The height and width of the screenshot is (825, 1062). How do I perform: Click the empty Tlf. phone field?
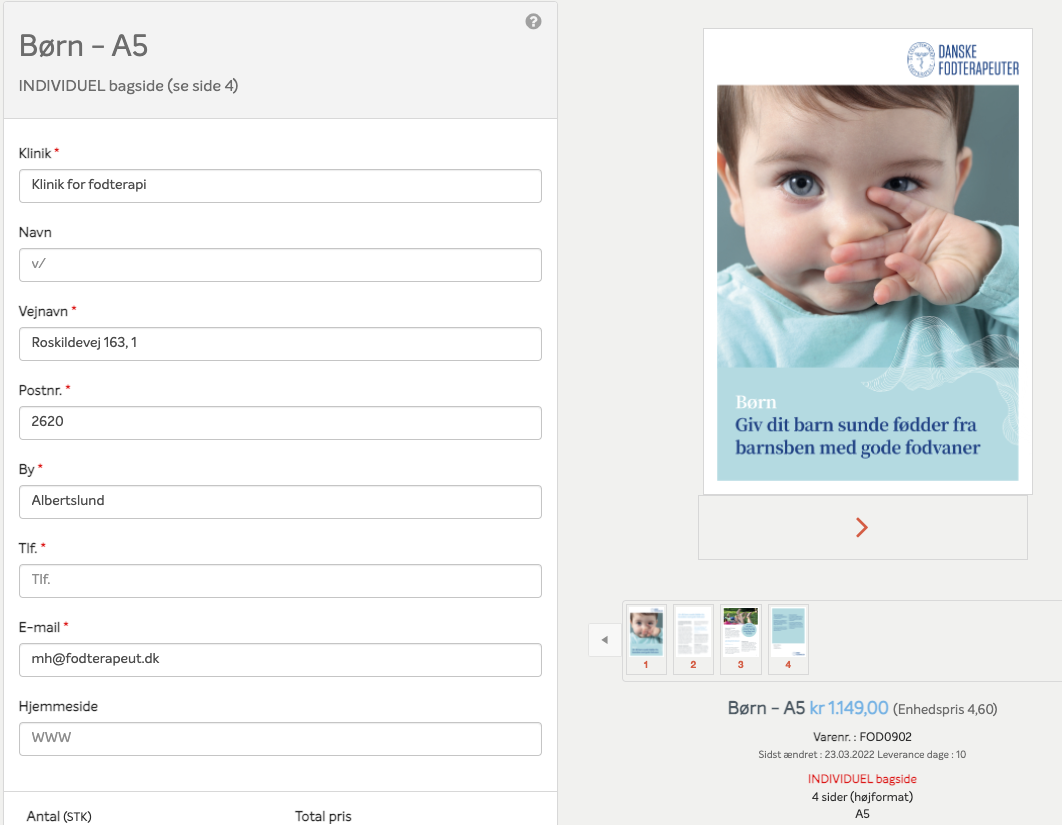[x=280, y=581]
